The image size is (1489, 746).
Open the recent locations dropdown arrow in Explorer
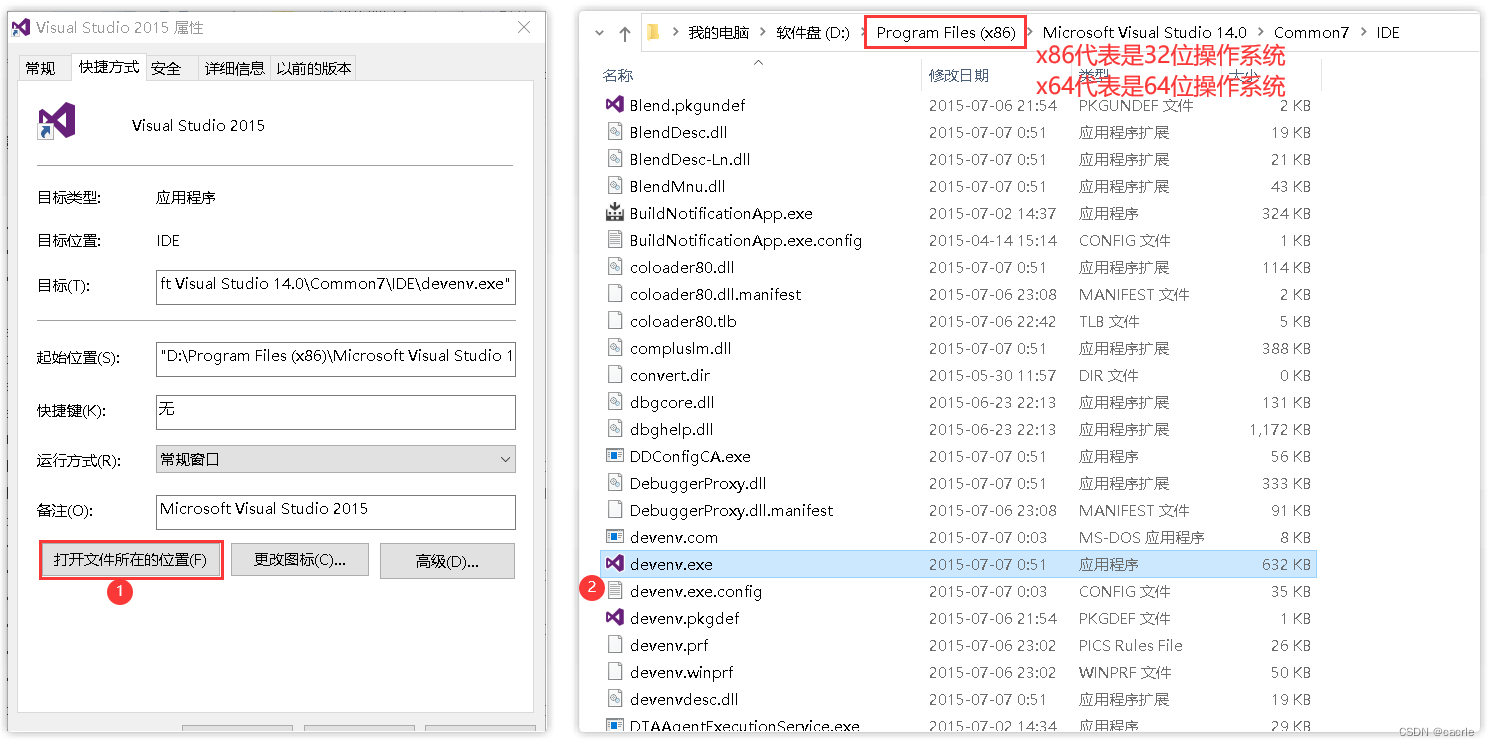(599, 33)
